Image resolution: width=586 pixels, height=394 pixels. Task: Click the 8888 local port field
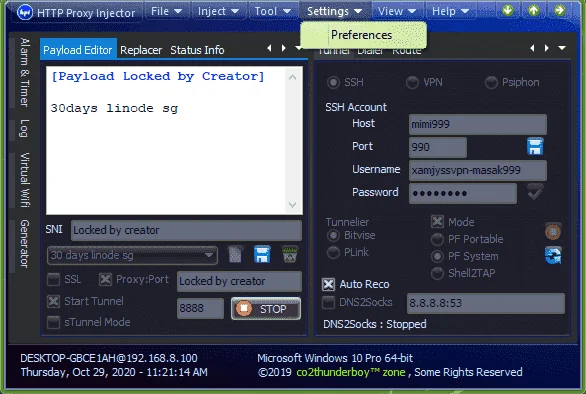click(200, 308)
